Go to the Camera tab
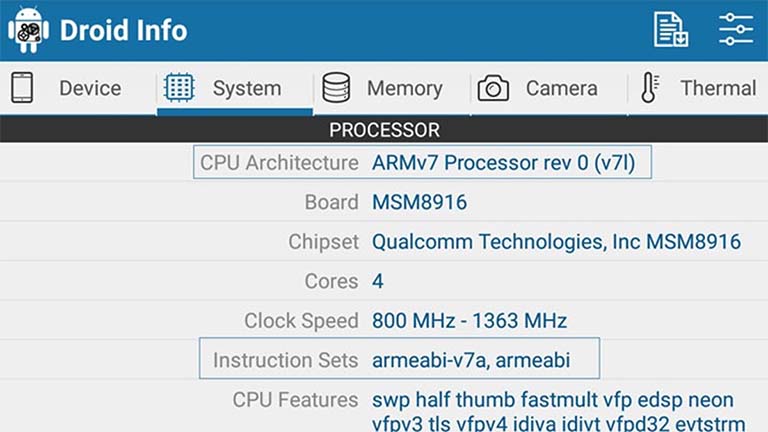Viewport: 768px width, 432px height. pos(561,88)
